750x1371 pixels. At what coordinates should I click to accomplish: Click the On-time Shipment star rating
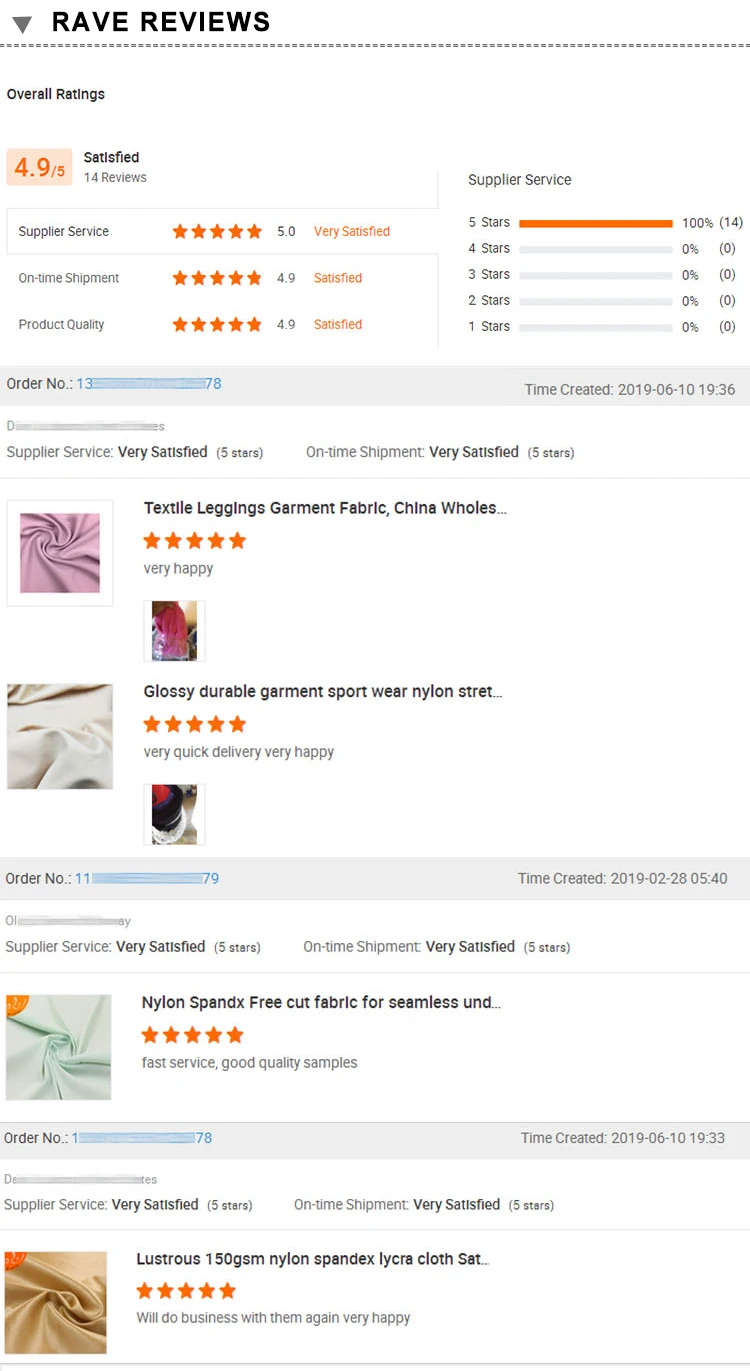coord(217,278)
